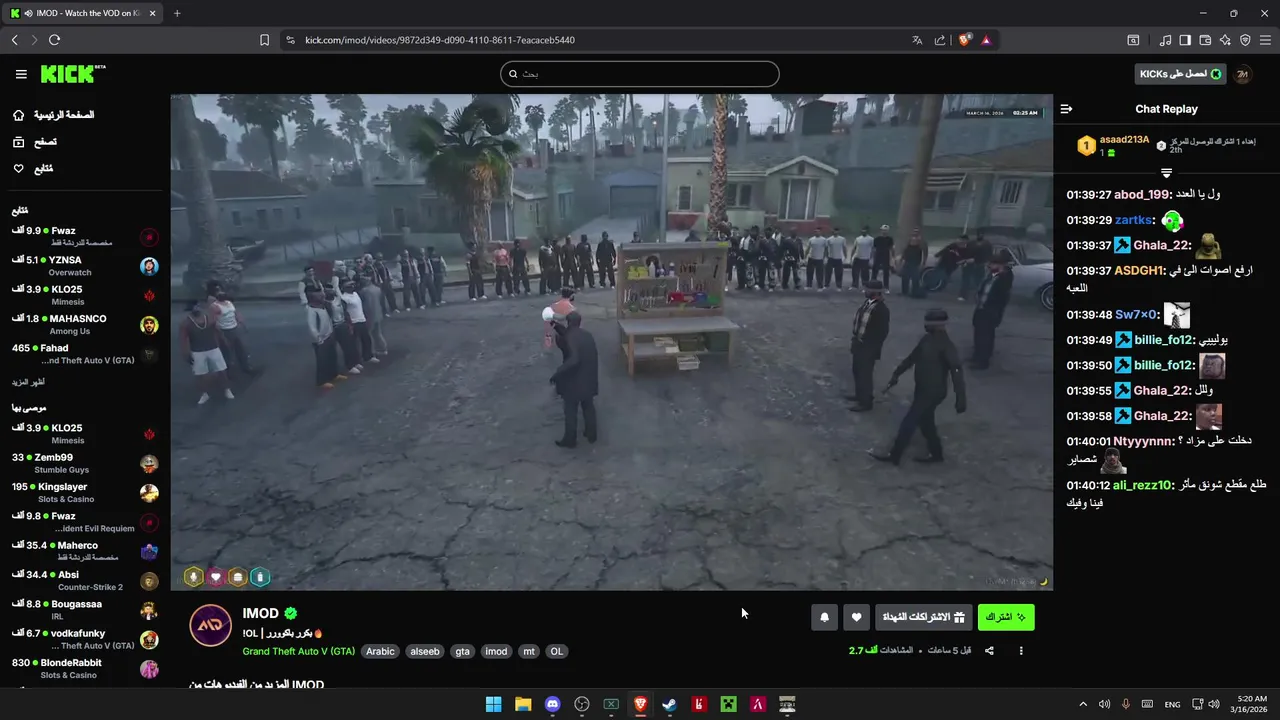The width and height of the screenshot is (1280, 720).
Task: Open the user profile avatar menu
Action: 1242,74
